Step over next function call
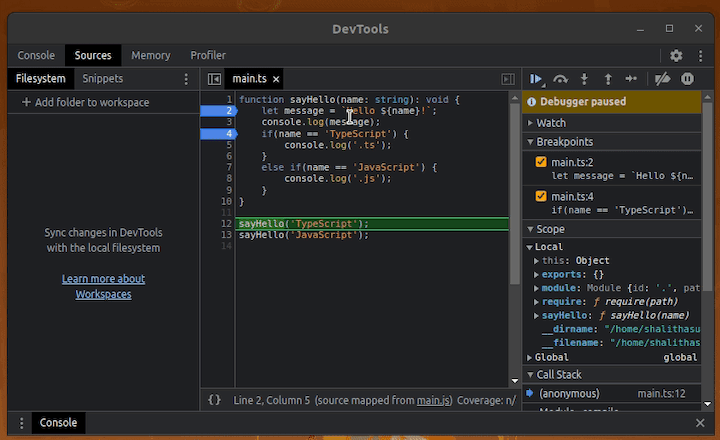This screenshot has height=440, width=720. pos(560,79)
